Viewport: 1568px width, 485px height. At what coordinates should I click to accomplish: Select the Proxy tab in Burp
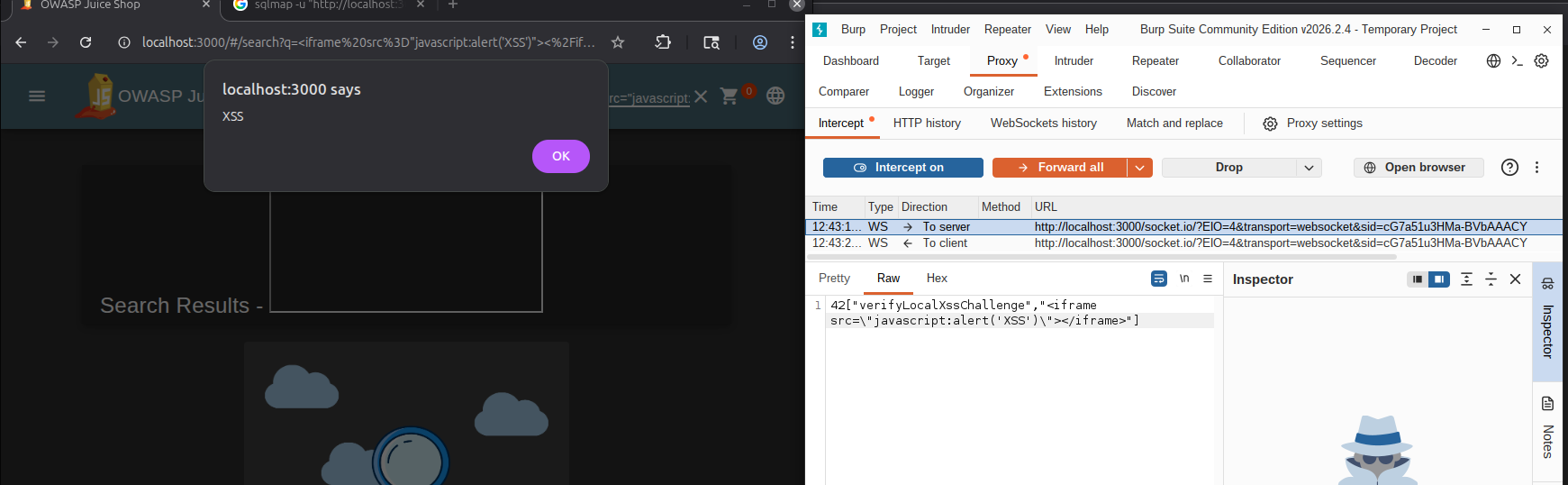pos(1002,60)
